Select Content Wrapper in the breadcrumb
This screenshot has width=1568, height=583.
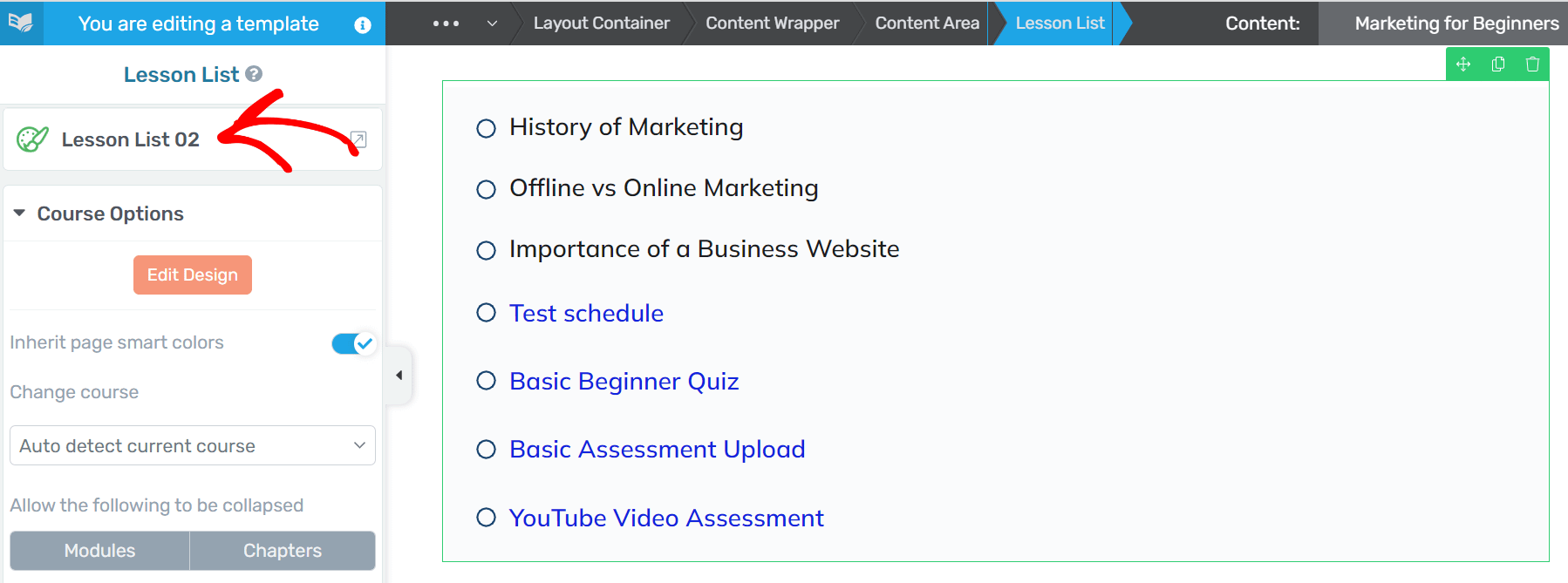coord(772,24)
